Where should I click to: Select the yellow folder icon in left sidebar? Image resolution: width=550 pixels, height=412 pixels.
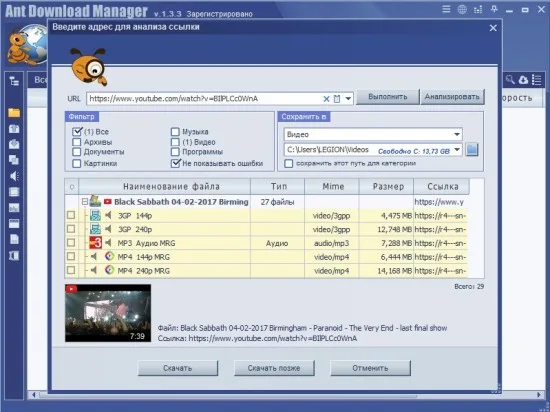14,113
